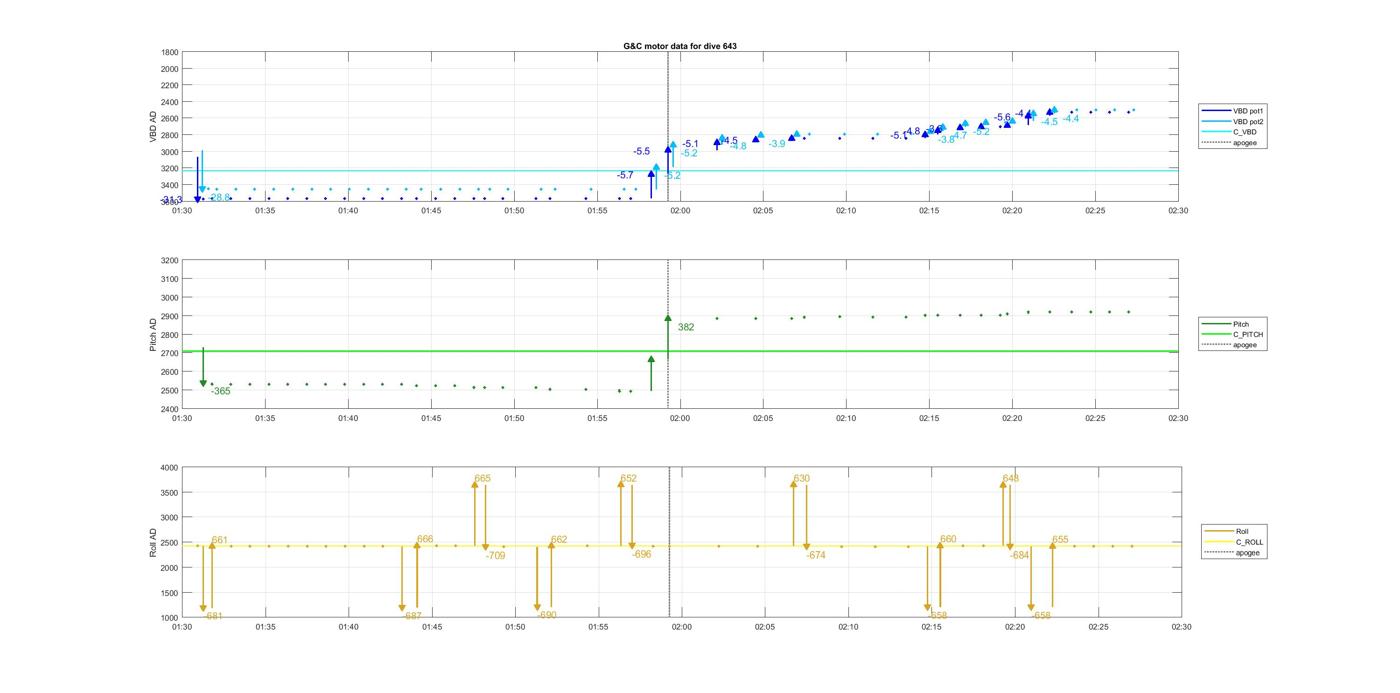Click the '3100' tick on the pitch axis

pos(170,279)
